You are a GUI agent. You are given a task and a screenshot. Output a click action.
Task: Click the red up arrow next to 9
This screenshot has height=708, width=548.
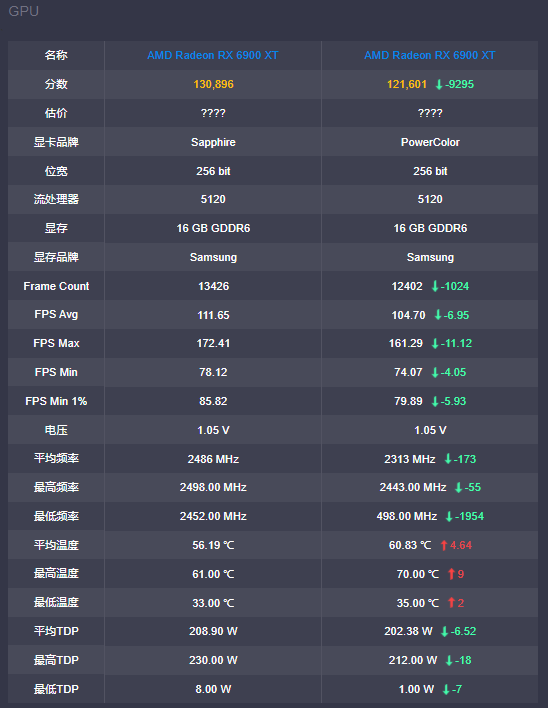[451, 574]
